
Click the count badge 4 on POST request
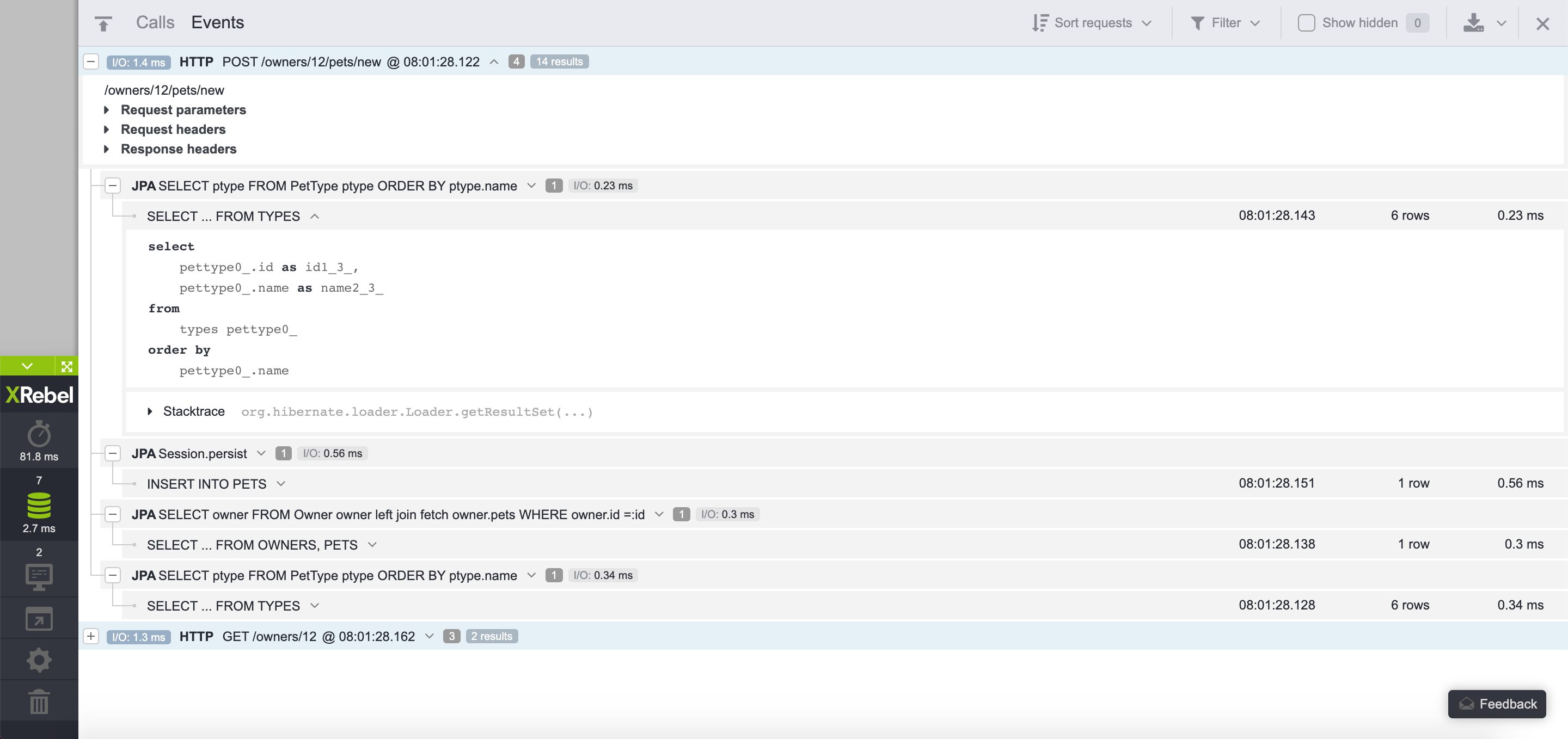[516, 61]
